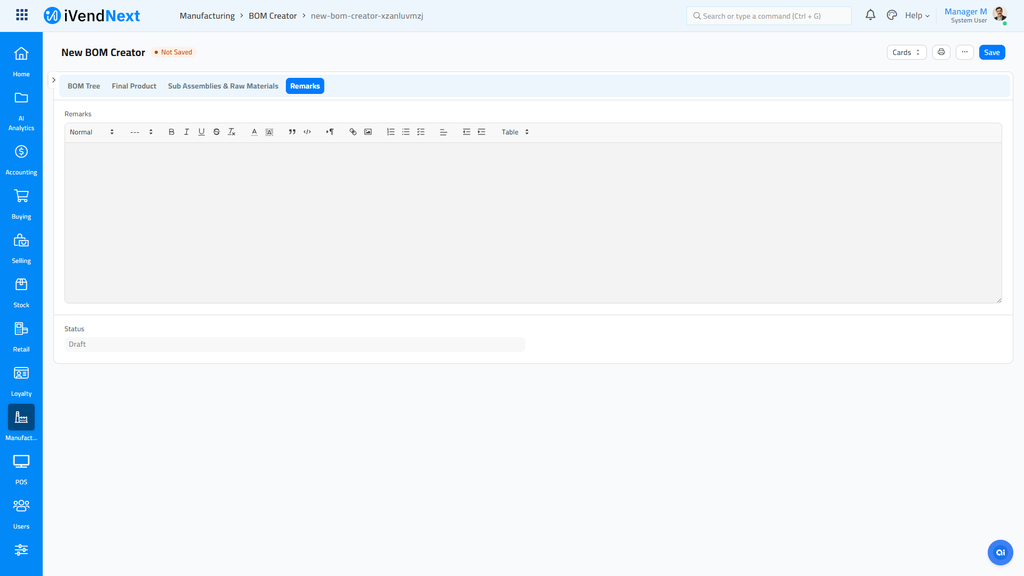Open Buying module in sidebar
The width and height of the screenshot is (1024, 576).
[21, 204]
